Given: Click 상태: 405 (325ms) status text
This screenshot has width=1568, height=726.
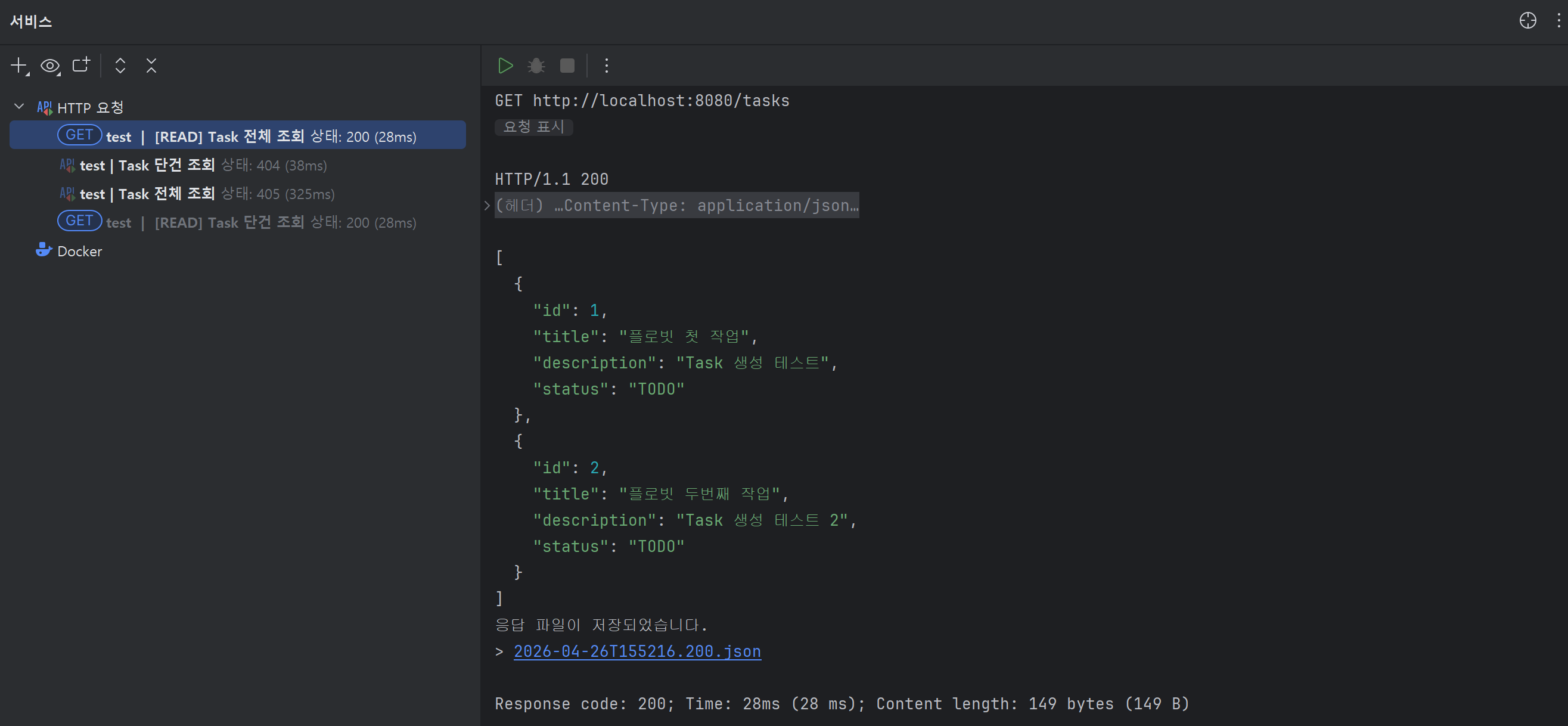Looking at the screenshot, I should (x=278, y=194).
